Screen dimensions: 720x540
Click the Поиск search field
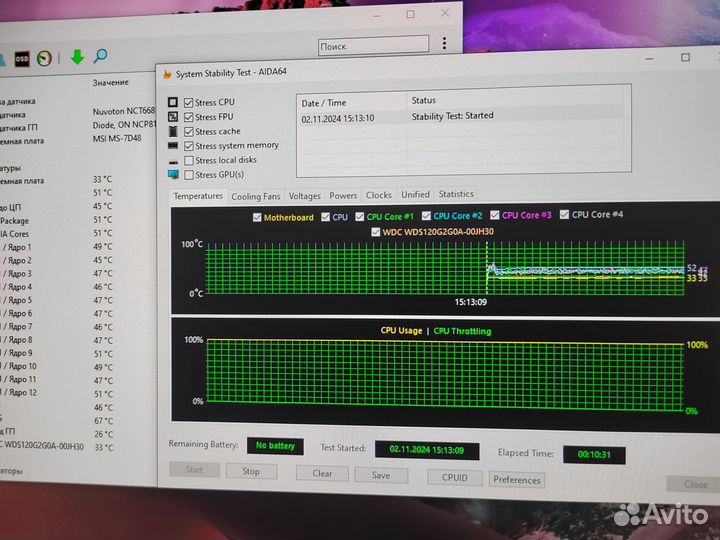coord(373,46)
